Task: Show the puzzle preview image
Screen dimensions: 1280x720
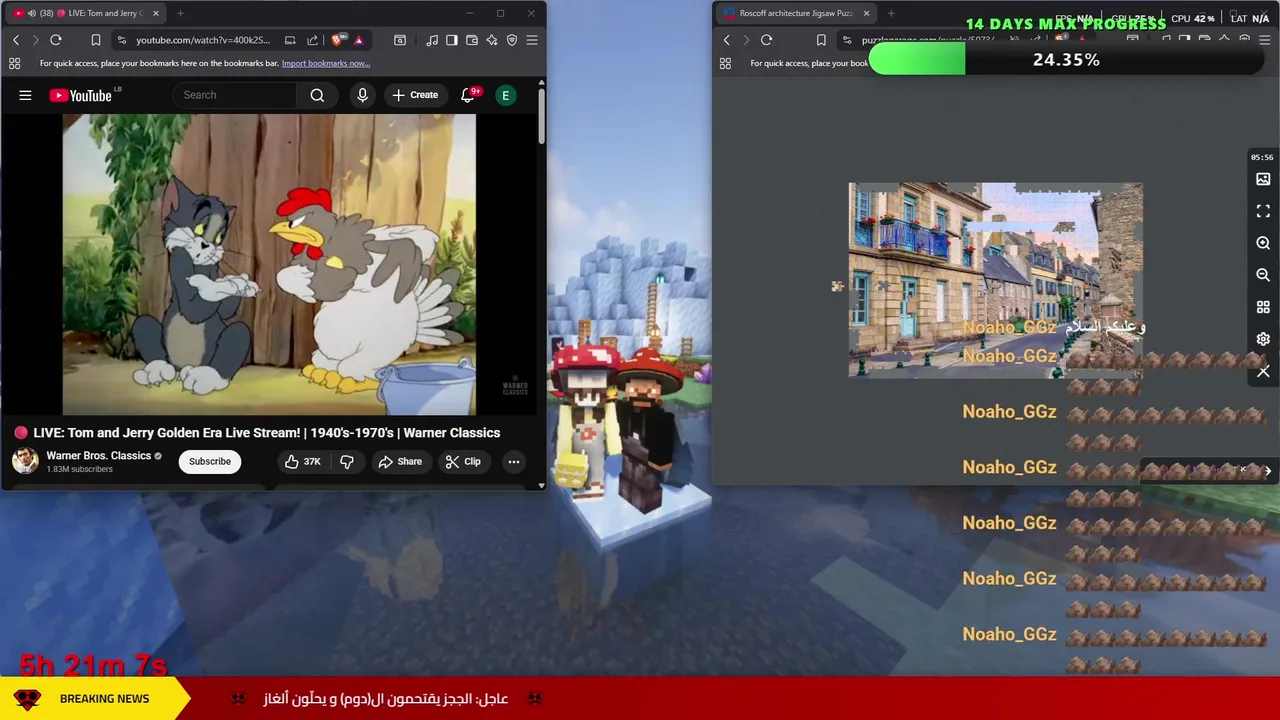Action: click(1263, 179)
